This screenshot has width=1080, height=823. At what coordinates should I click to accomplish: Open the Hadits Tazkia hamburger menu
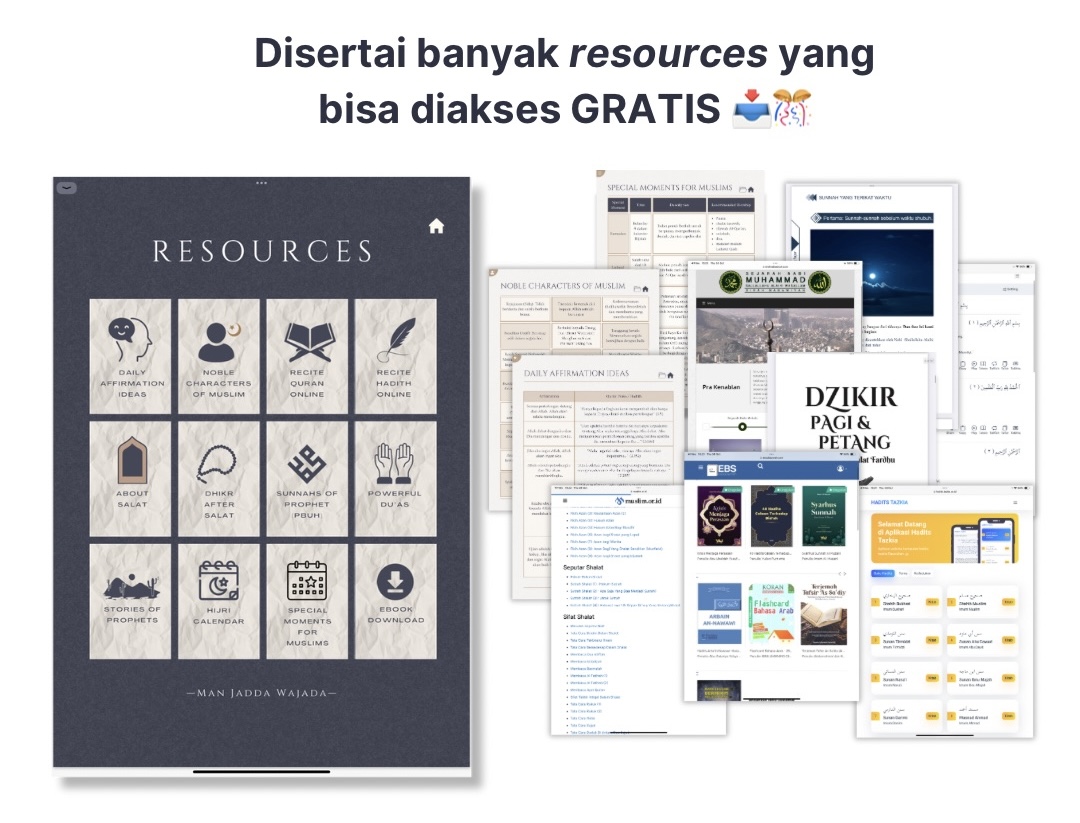pos(1015,503)
